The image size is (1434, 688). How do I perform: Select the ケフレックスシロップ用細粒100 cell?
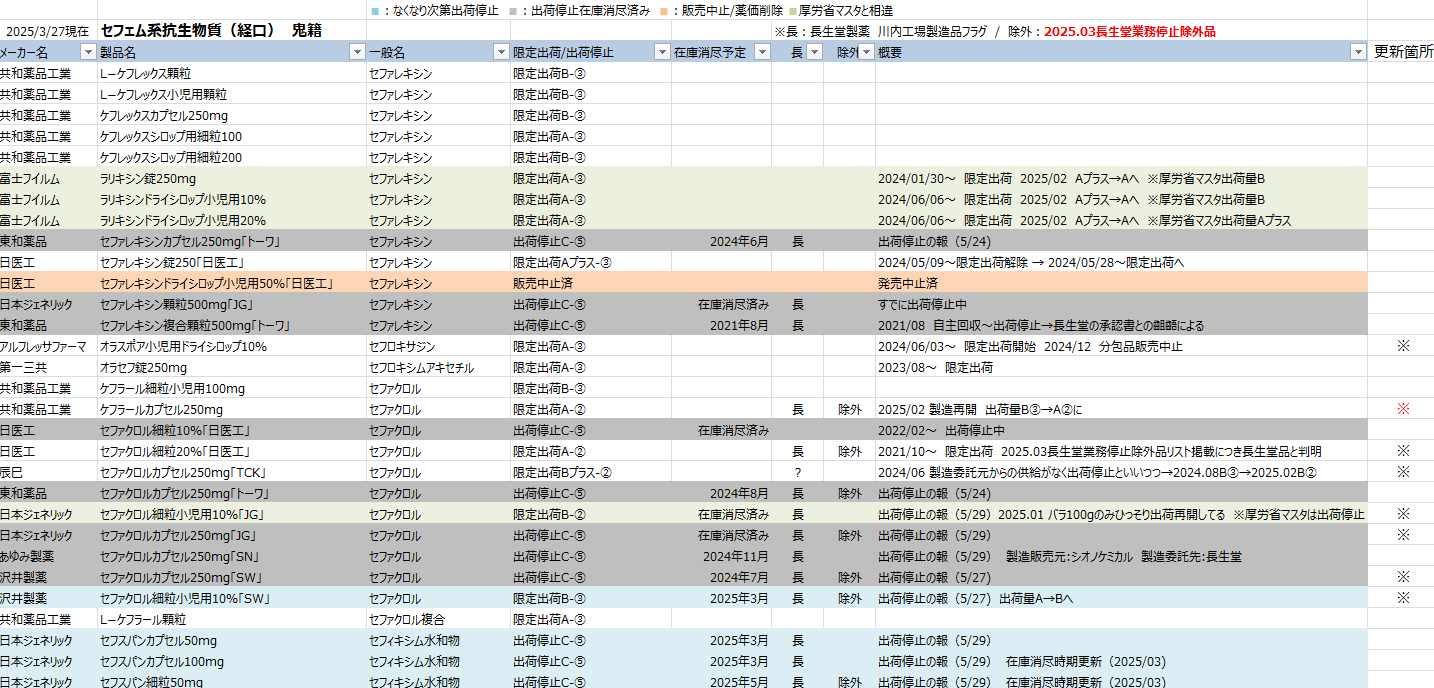232,136
